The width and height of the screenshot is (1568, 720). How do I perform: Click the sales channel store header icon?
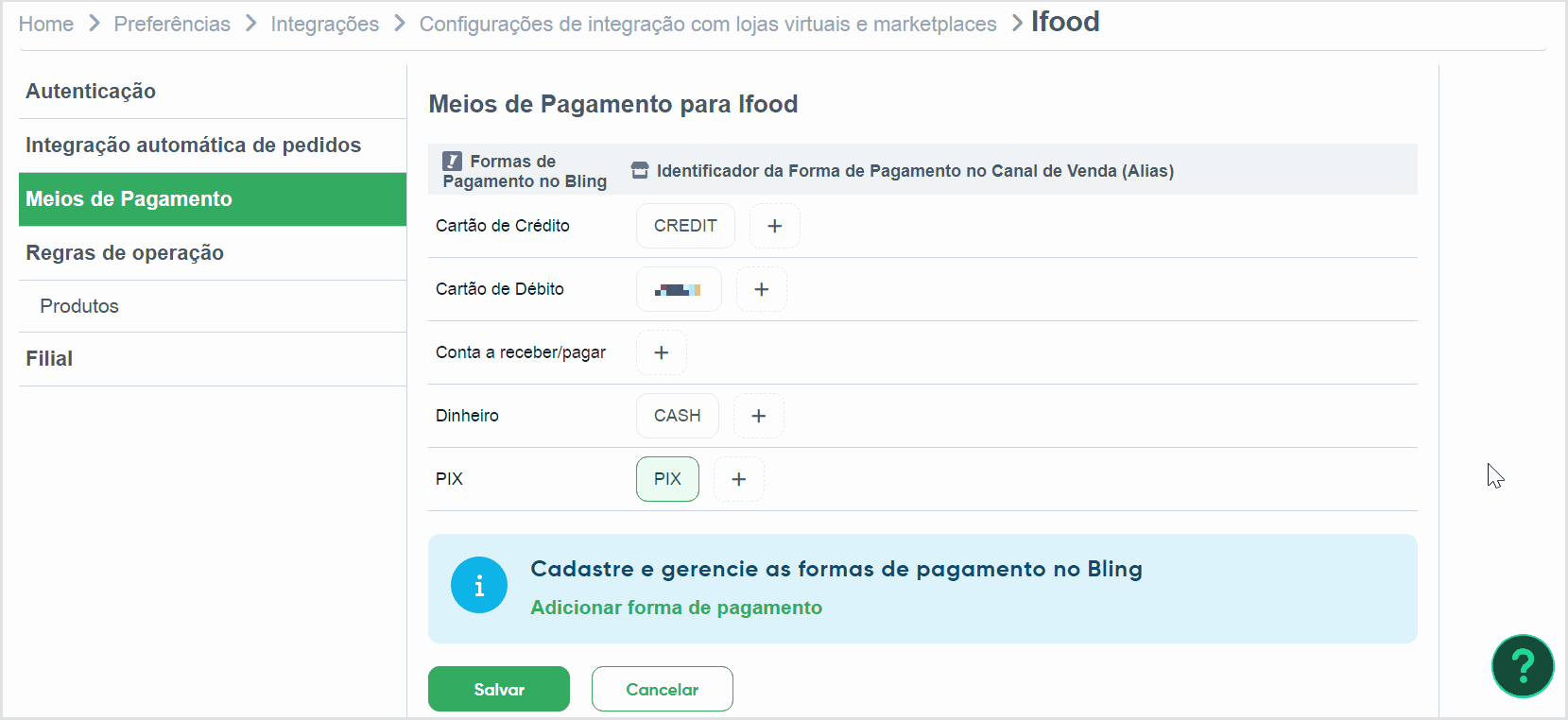pos(640,170)
